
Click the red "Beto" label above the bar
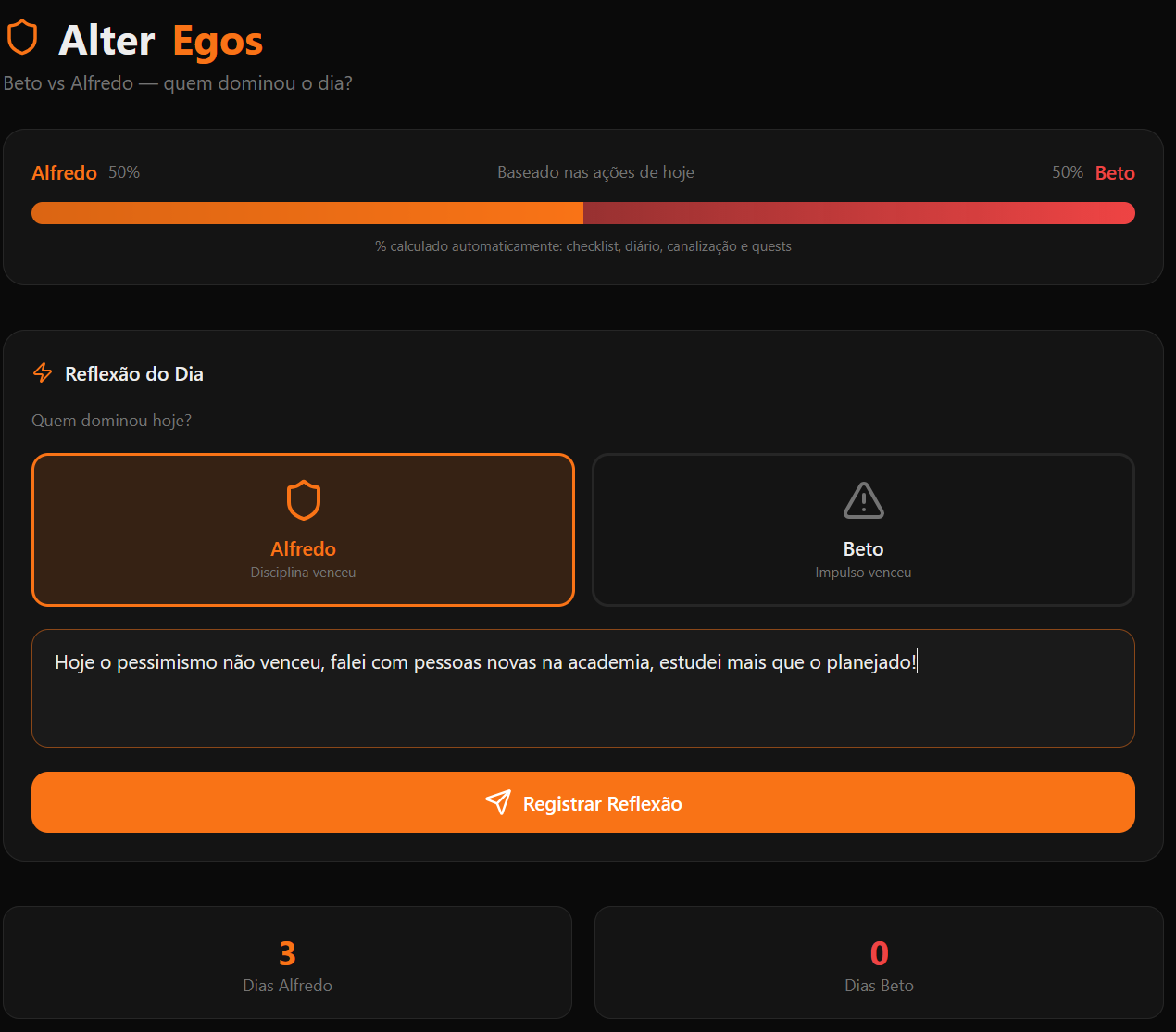(x=1115, y=173)
